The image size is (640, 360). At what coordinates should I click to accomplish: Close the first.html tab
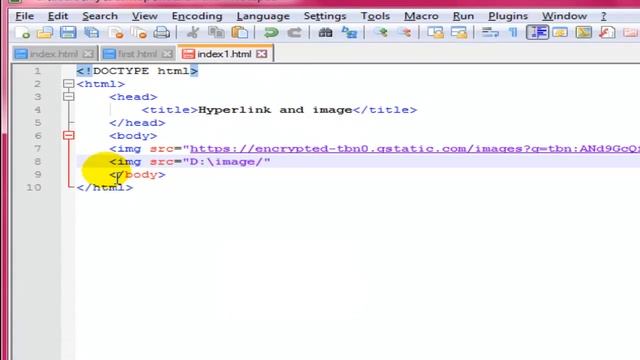[x=167, y=53]
